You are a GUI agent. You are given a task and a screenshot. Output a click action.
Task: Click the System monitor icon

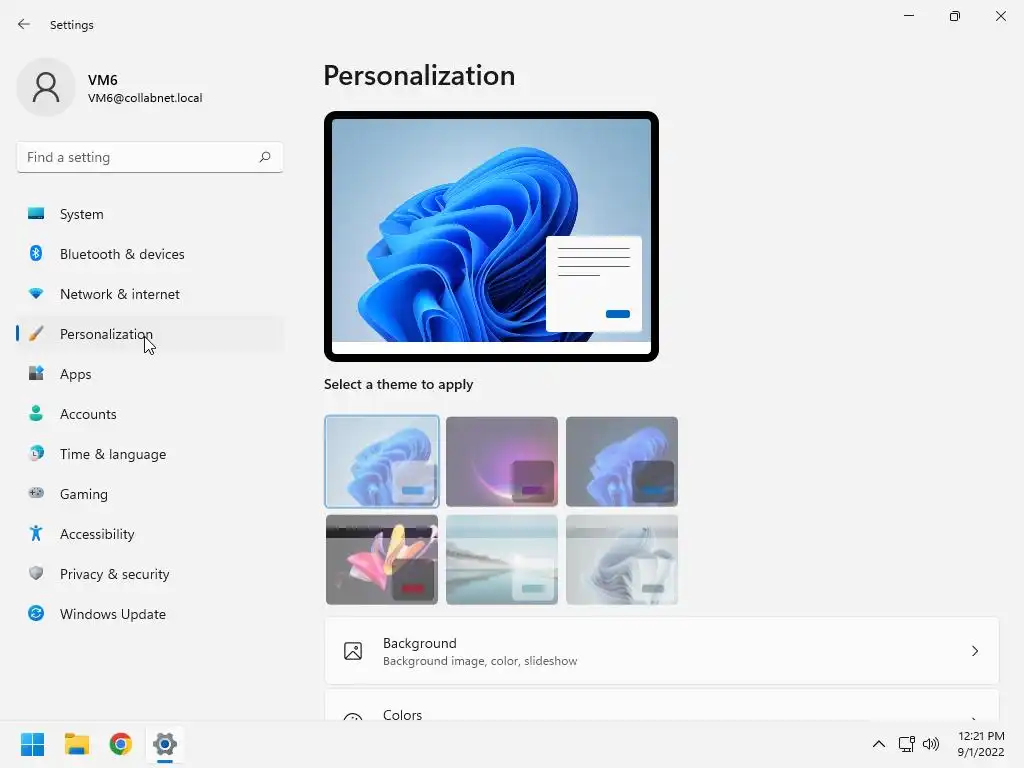coord(36,214)
